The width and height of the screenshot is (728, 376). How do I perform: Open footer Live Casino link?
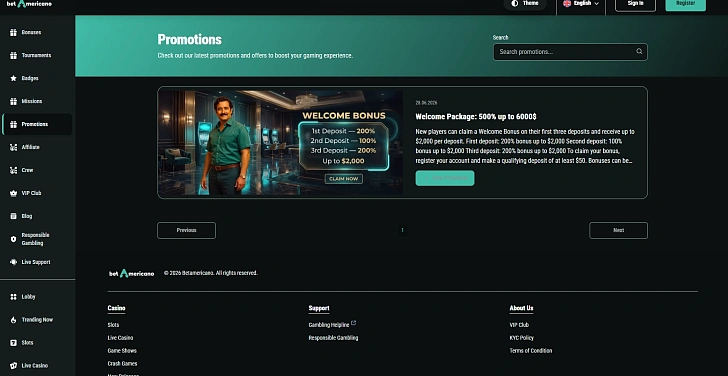click(x=120, y=338)
